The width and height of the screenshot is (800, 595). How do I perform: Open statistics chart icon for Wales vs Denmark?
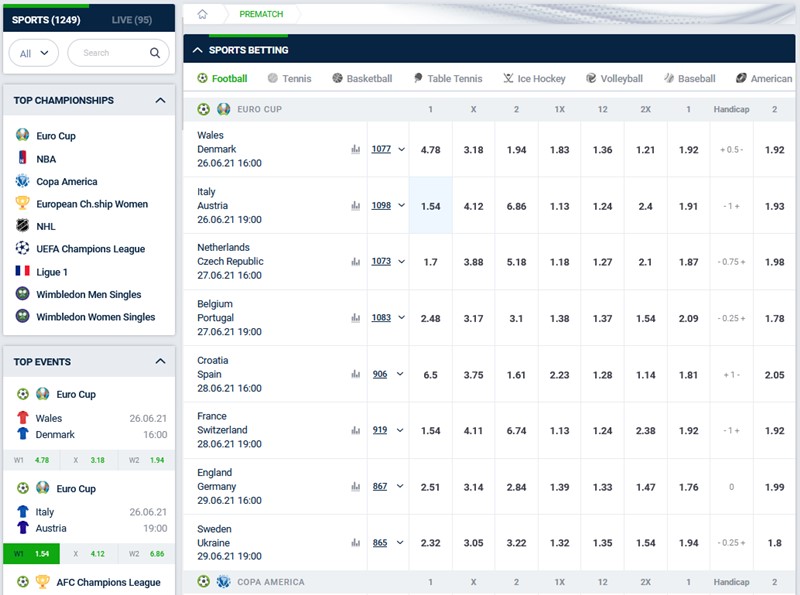355,150
